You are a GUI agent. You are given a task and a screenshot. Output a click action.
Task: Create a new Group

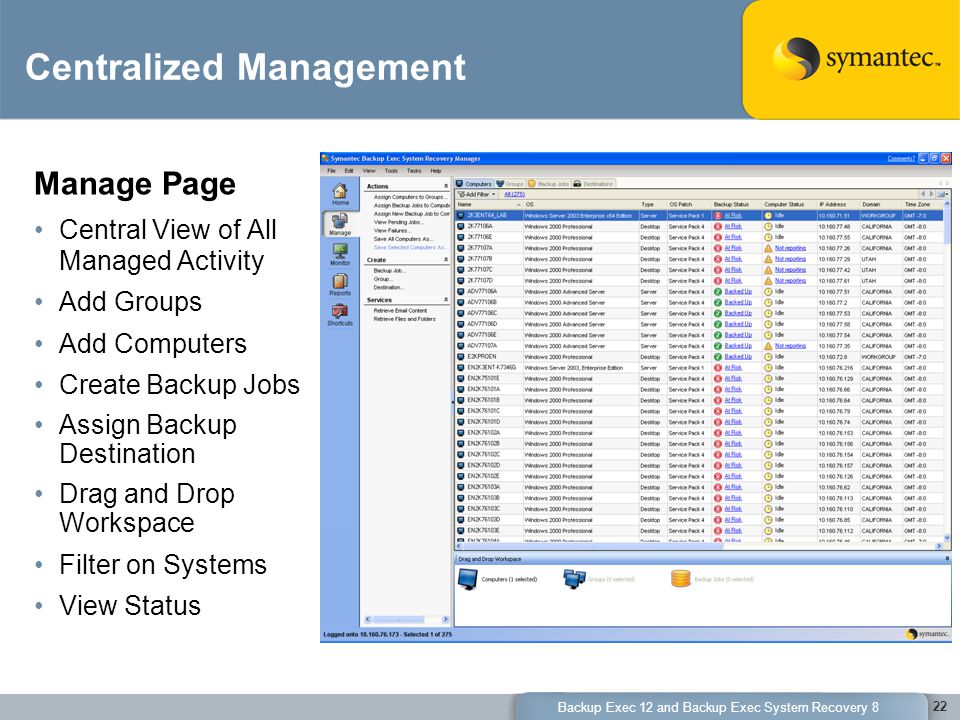tap(382, 279)
